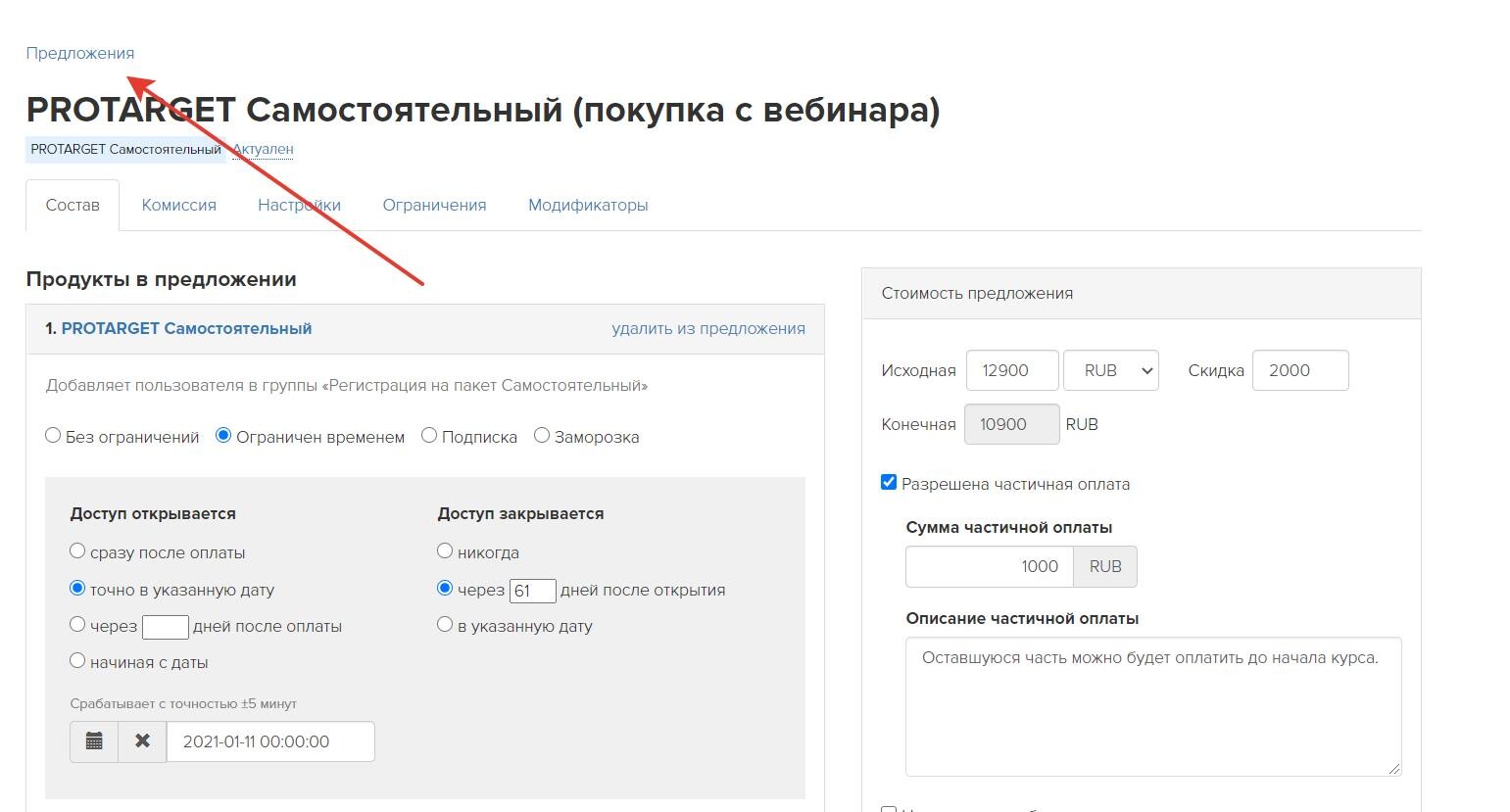Click the 'Добавляет пользователя в группы' description text
Viewport: 1510px width, 812px height.
coord(347,385)
